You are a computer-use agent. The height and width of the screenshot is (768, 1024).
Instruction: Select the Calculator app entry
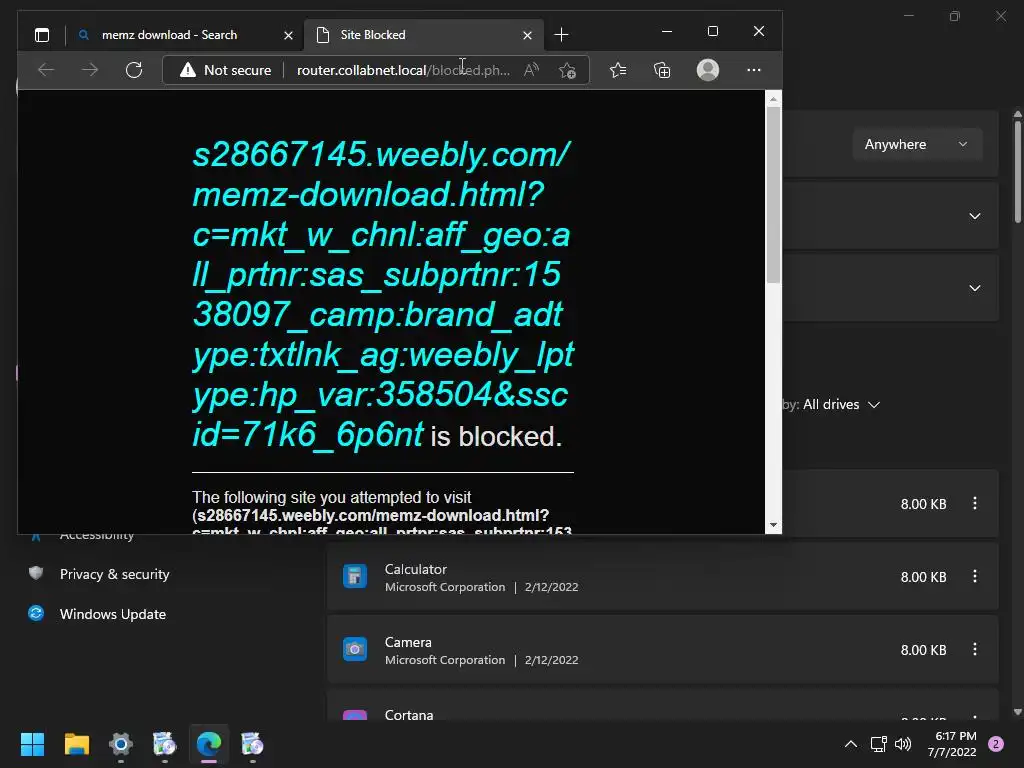(663, 577)
